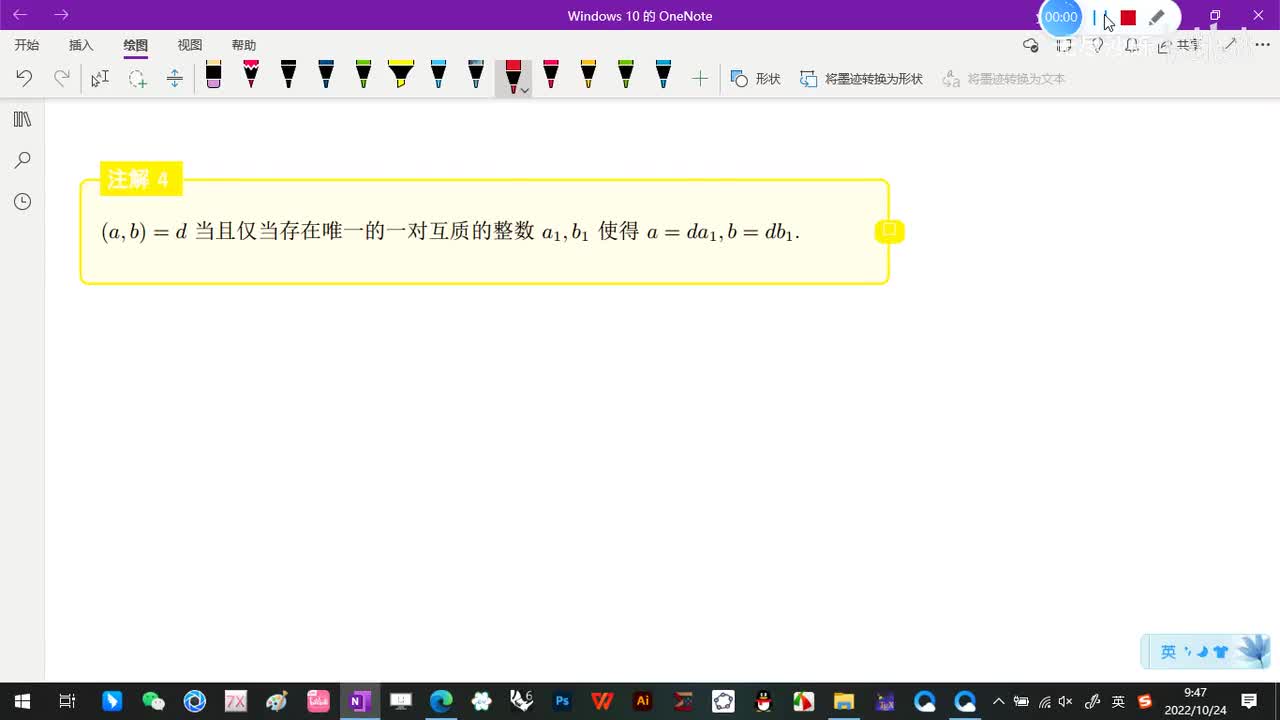
Task: Open Photoshop from the taskbar
Action: tap(562, 701)
